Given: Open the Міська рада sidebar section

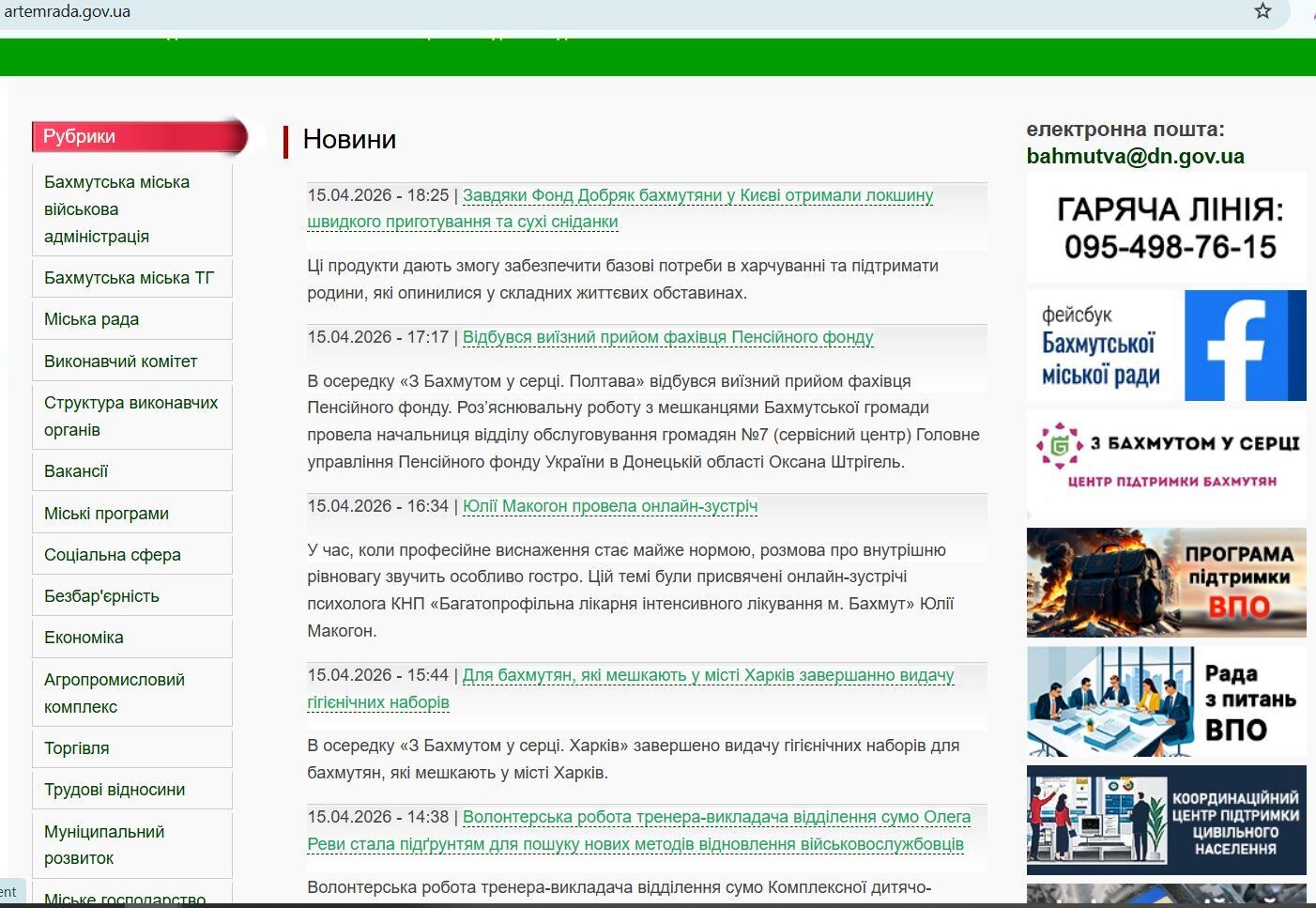Looking at the screenshot, I should [91, 319].
